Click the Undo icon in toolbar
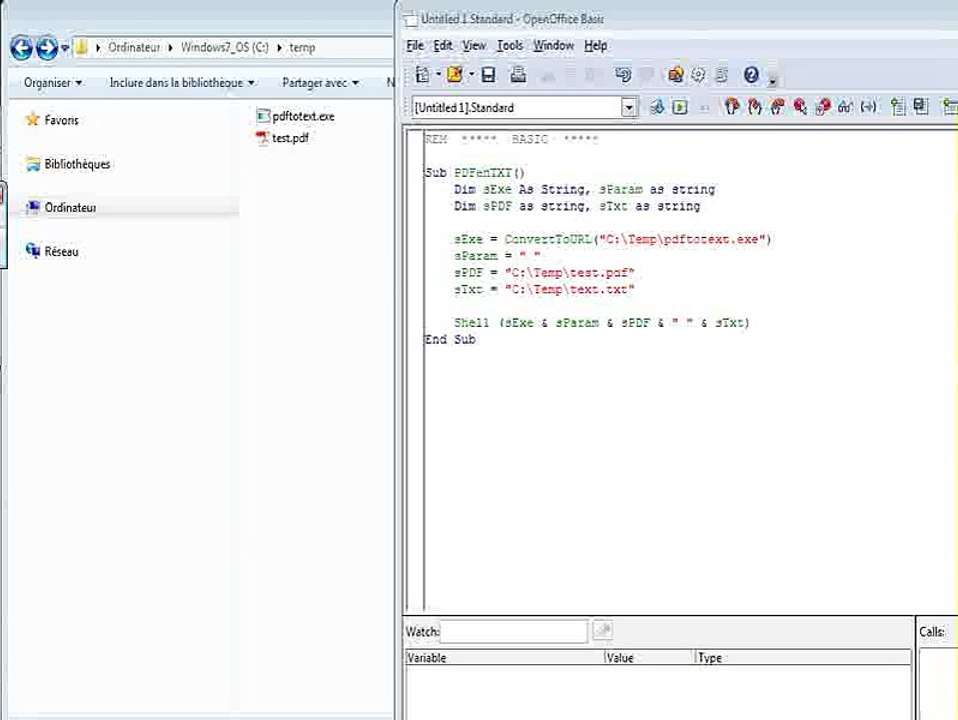Screen dimensions: 958x720 (x=623, y=75)
